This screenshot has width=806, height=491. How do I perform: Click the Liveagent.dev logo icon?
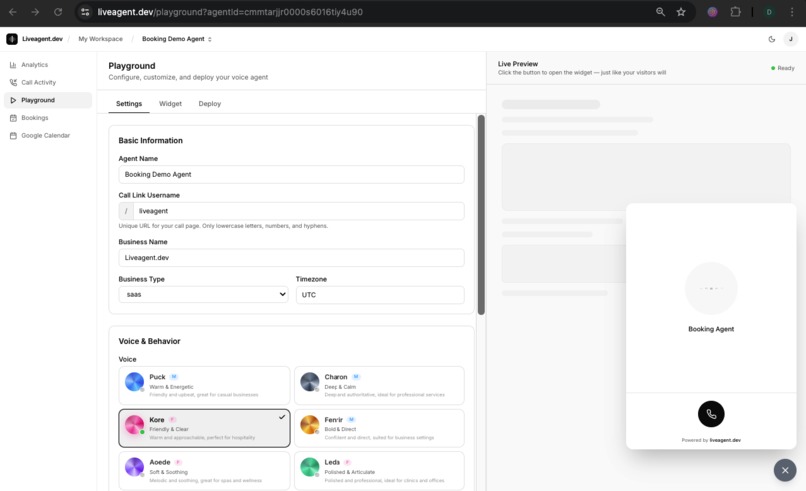pos(12,39)
